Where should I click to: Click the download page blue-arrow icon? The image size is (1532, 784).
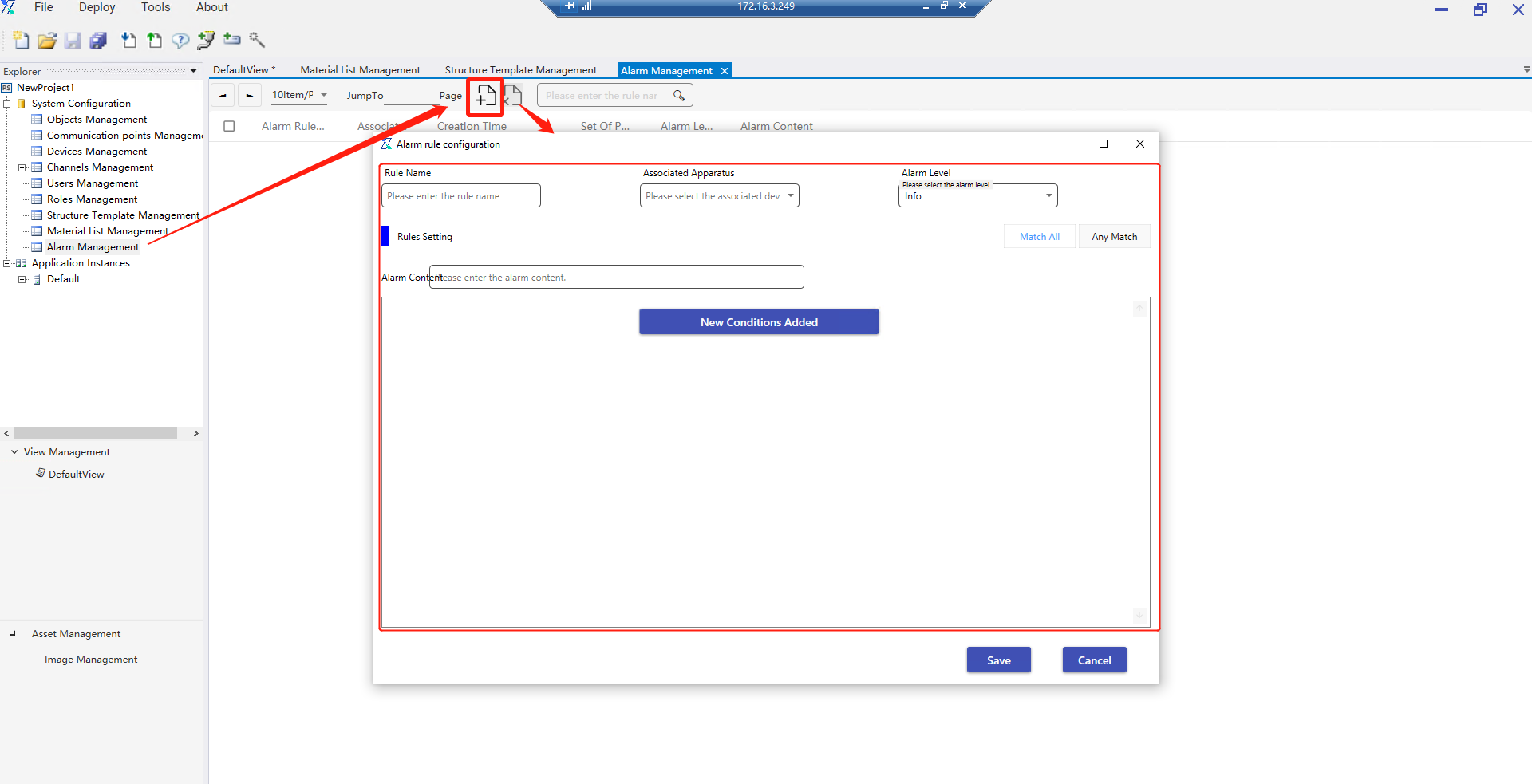coord(128,40)
